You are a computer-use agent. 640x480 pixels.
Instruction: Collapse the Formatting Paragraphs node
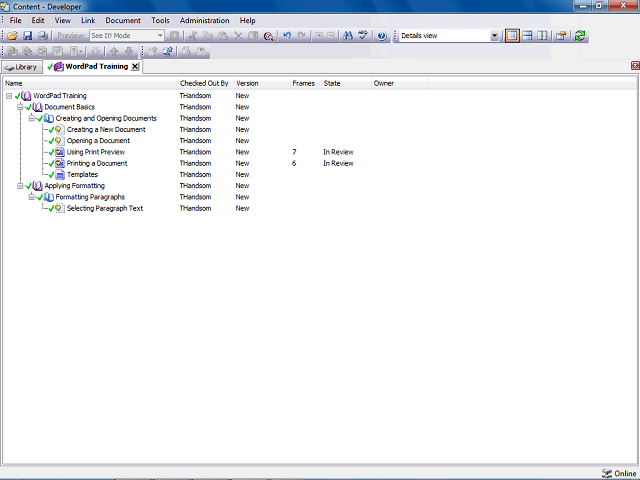(31, 197)
